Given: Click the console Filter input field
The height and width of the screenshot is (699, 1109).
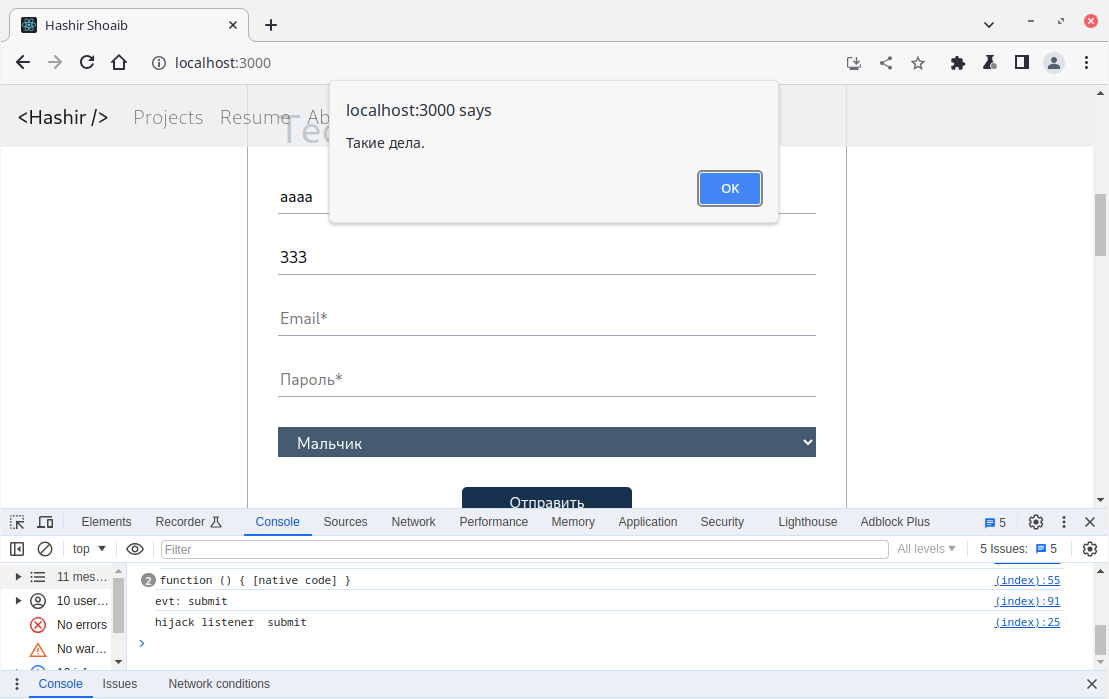Looking at the screenshot, I should (x=525, y=550).
